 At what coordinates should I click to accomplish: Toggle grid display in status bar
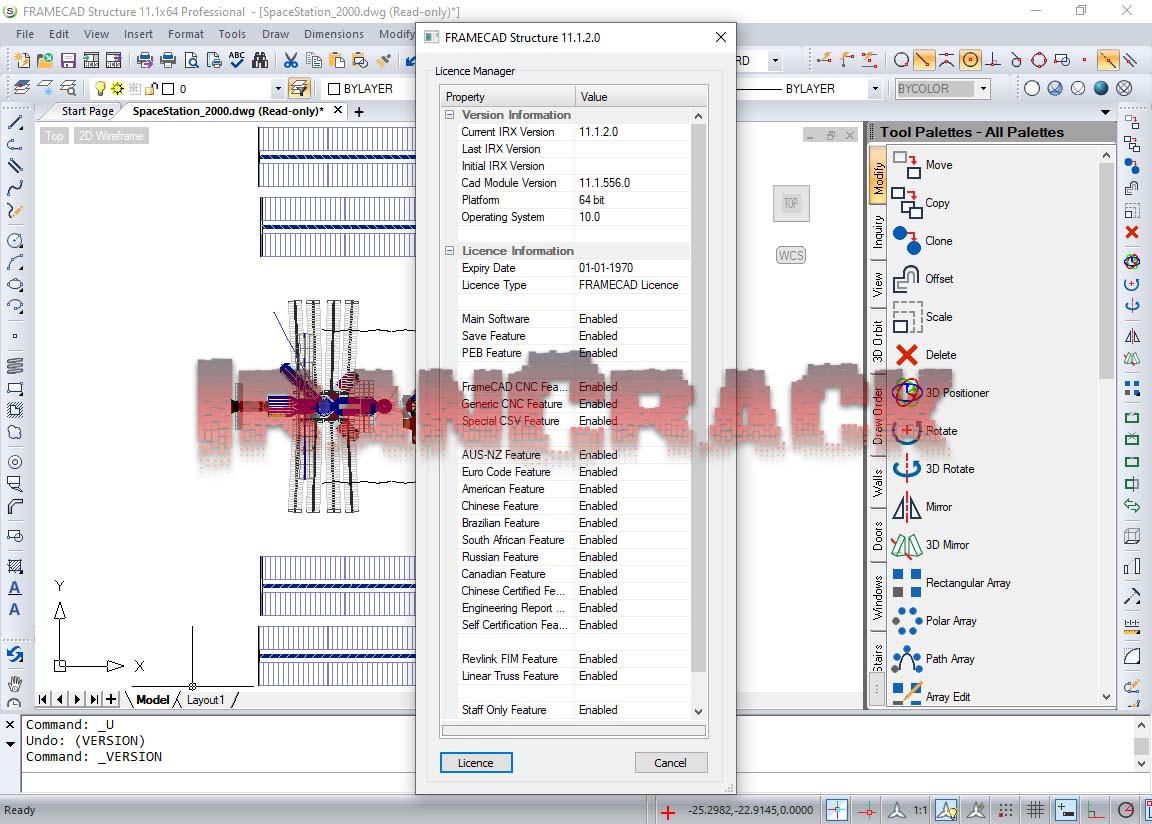click(x=1036, y=809)
